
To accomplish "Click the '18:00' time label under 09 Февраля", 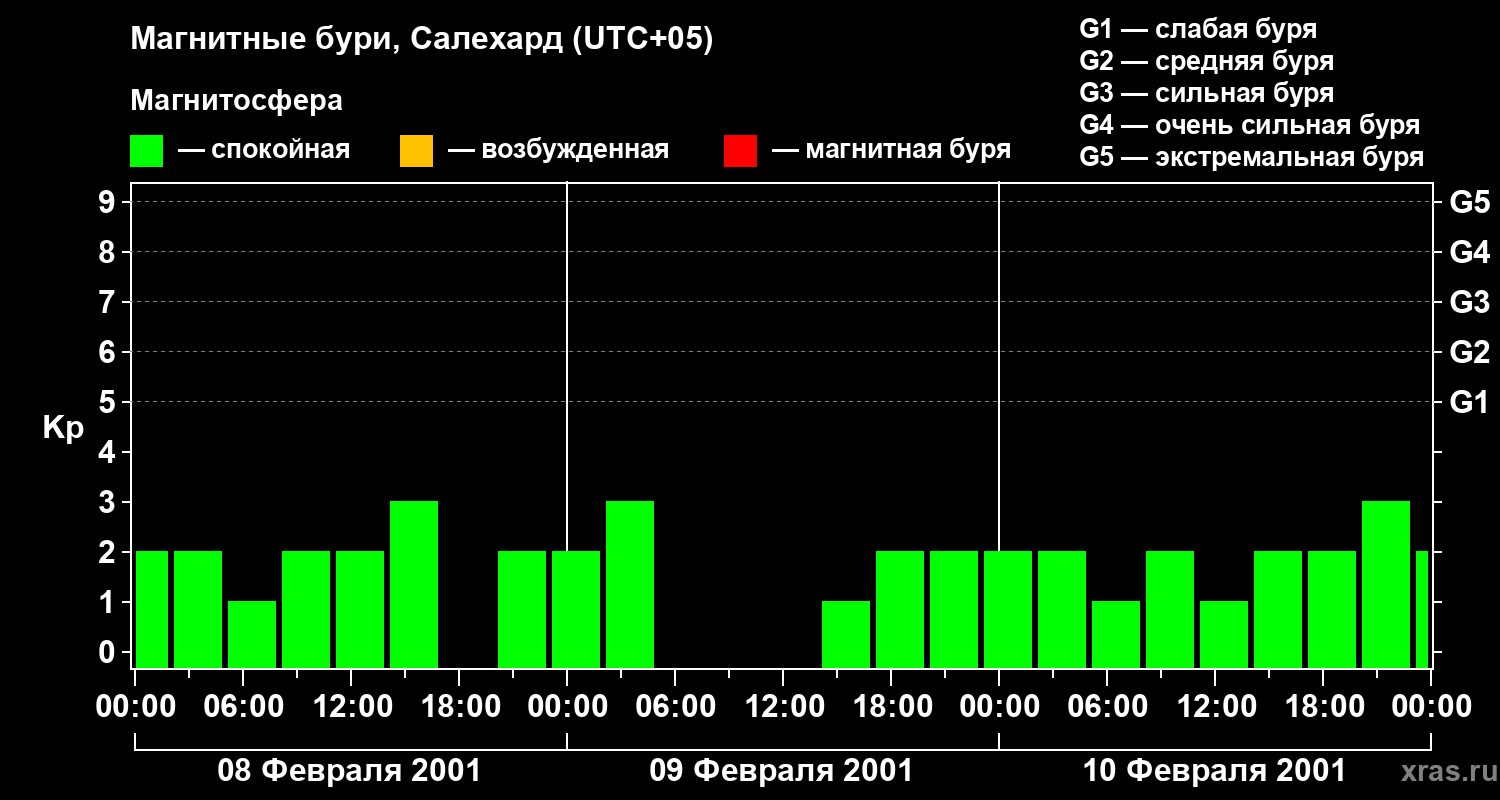I will click(891, 707).
